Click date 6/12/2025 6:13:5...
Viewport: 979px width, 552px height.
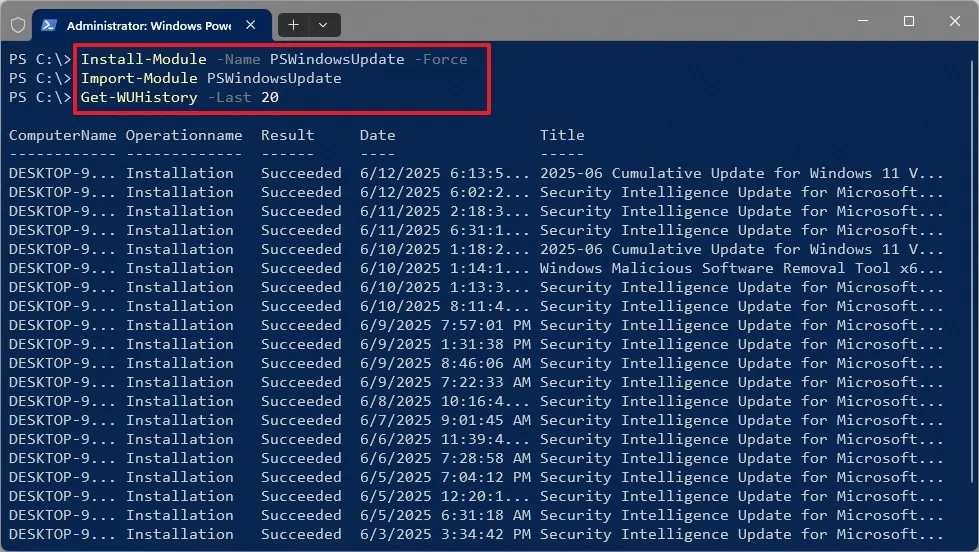[x=445, y=173]
